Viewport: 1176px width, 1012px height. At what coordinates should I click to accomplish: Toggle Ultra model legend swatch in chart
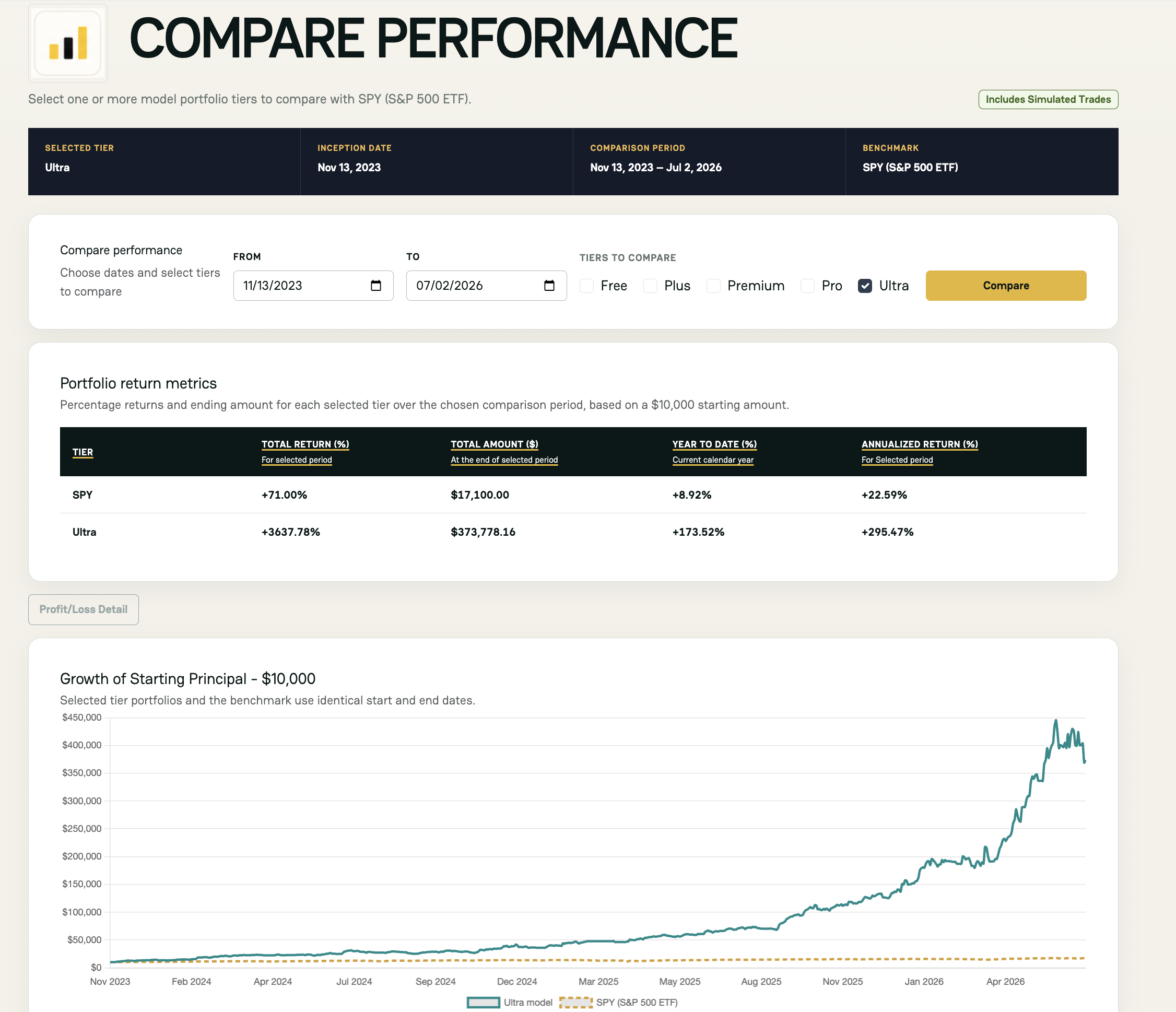pos(483,1003)
